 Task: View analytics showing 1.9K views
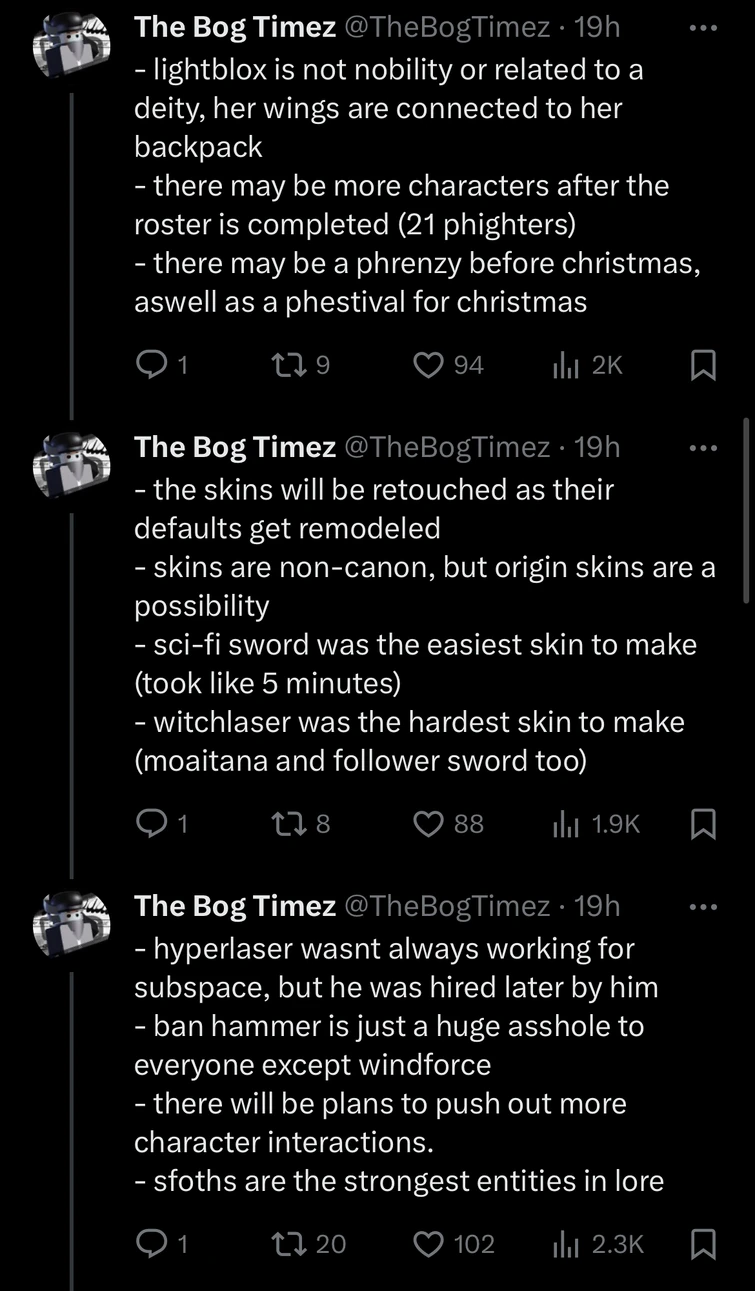(565, 823)
